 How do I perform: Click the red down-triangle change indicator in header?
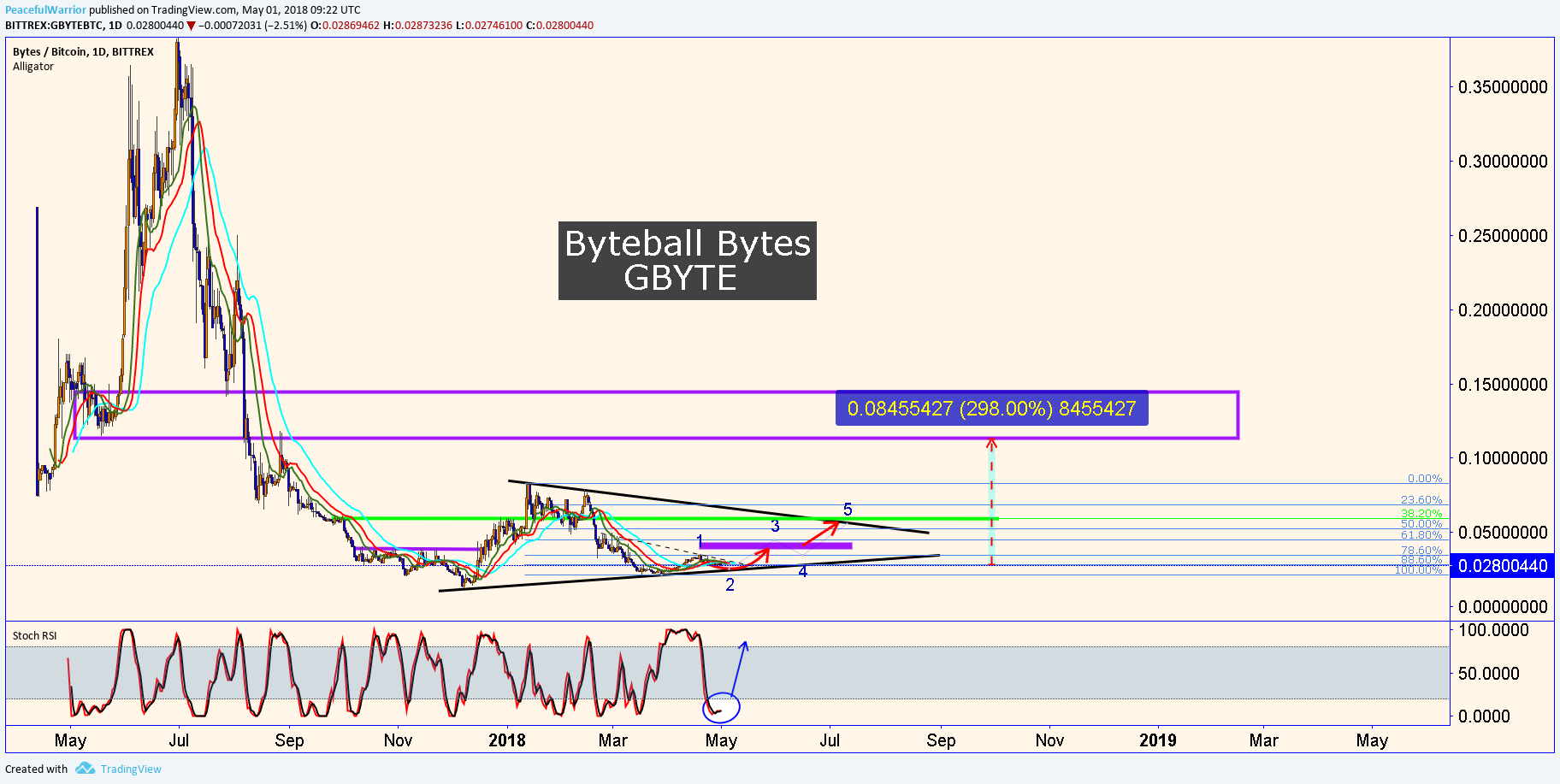[192, 26]
